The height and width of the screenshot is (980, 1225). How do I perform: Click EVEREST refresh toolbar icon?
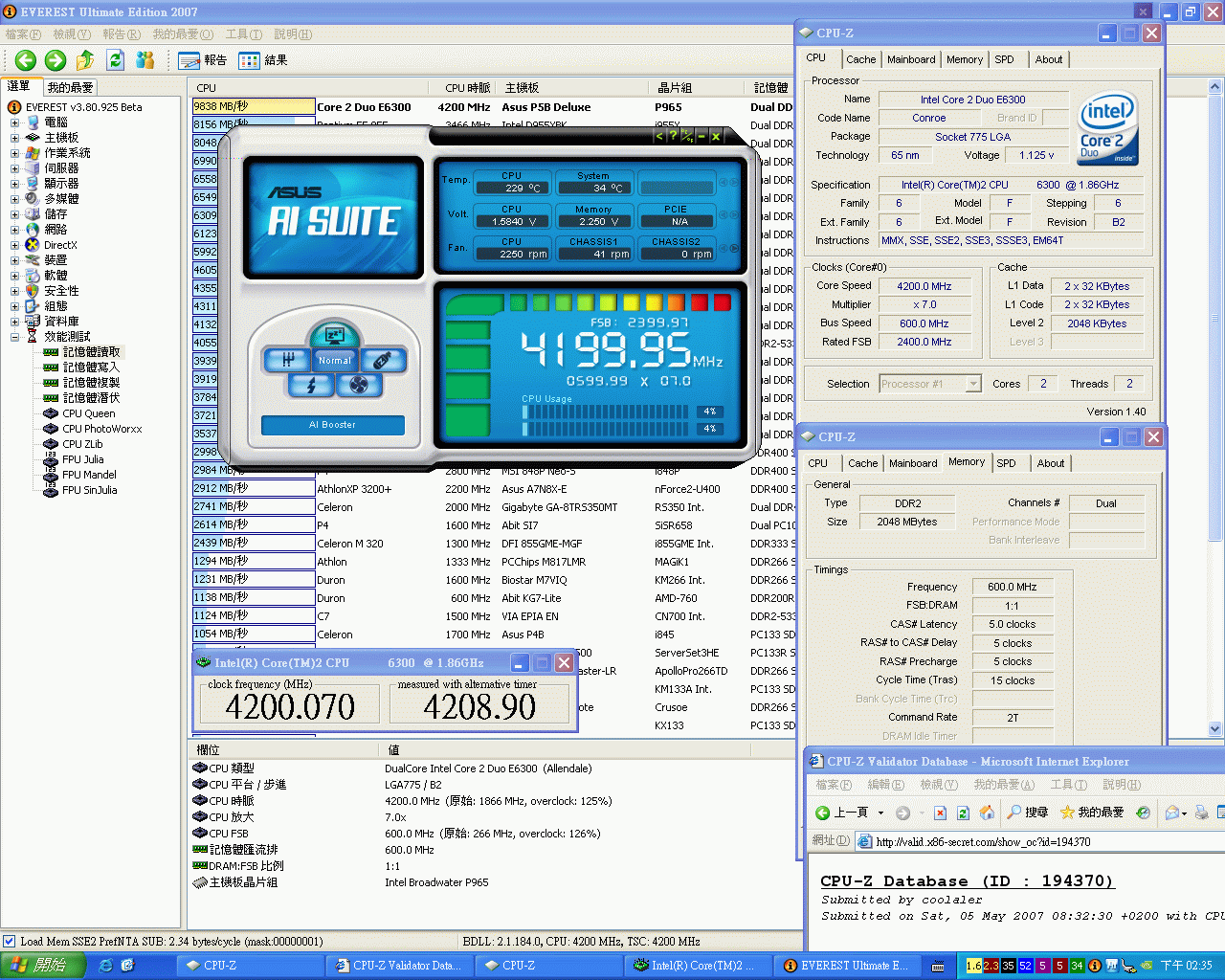116,60
